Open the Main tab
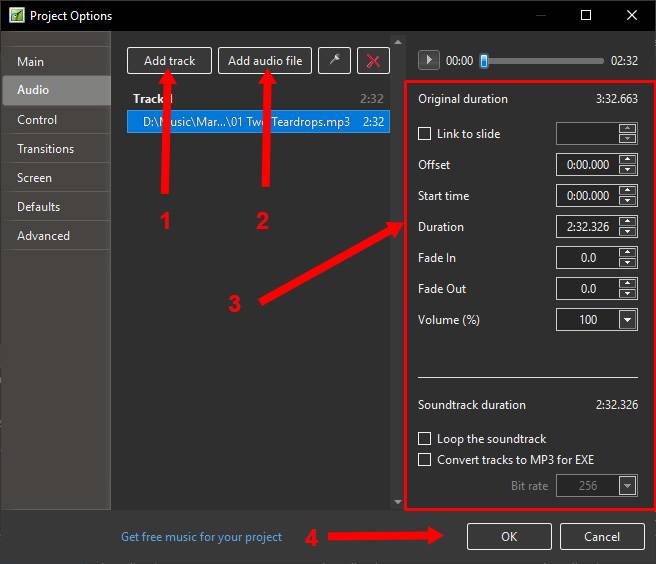This screenshot has width=656, height=564. pyautogui.click(x=57, y=62)
